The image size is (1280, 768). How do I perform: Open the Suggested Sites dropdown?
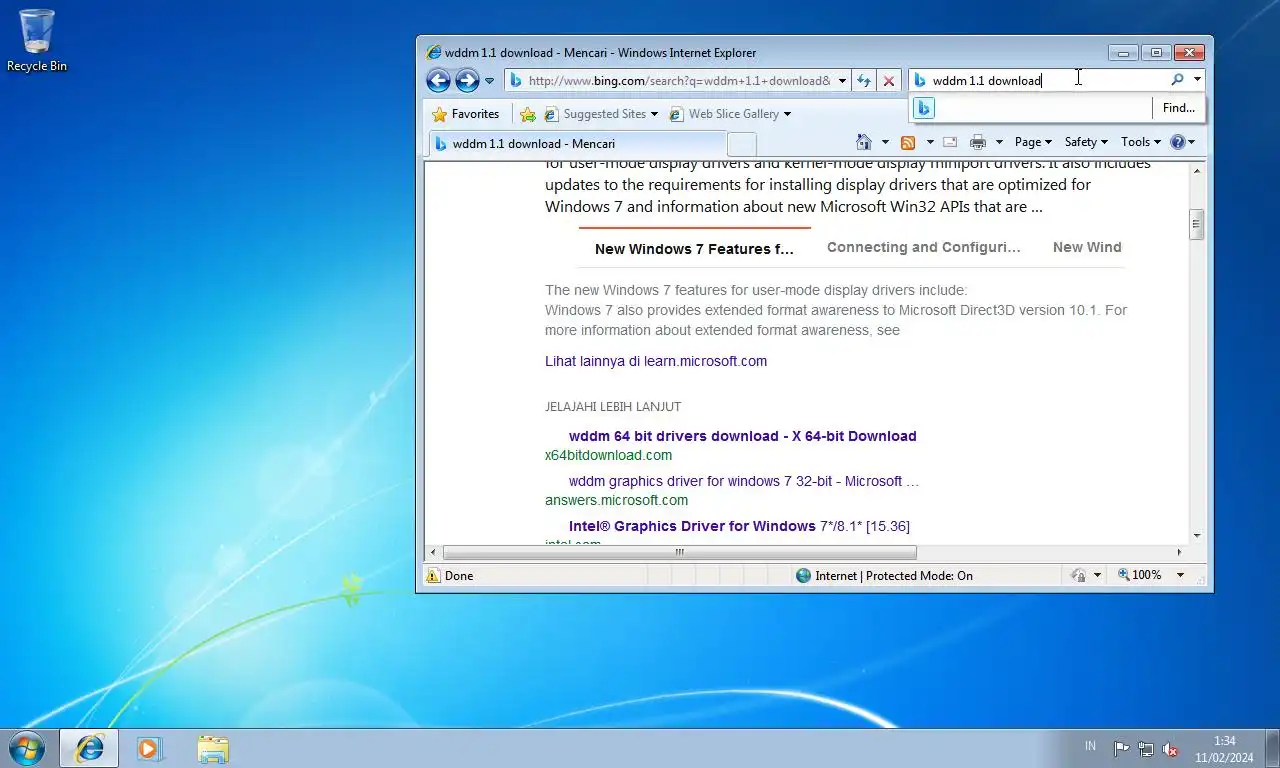pyautogui.click(x=601, y=114)
